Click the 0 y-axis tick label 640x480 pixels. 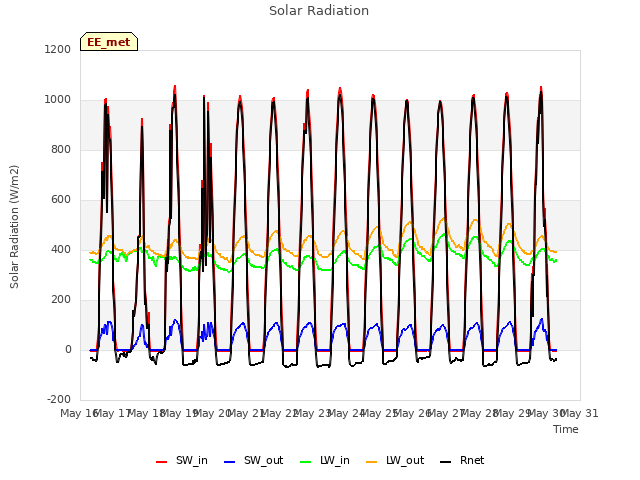[68, 349]
